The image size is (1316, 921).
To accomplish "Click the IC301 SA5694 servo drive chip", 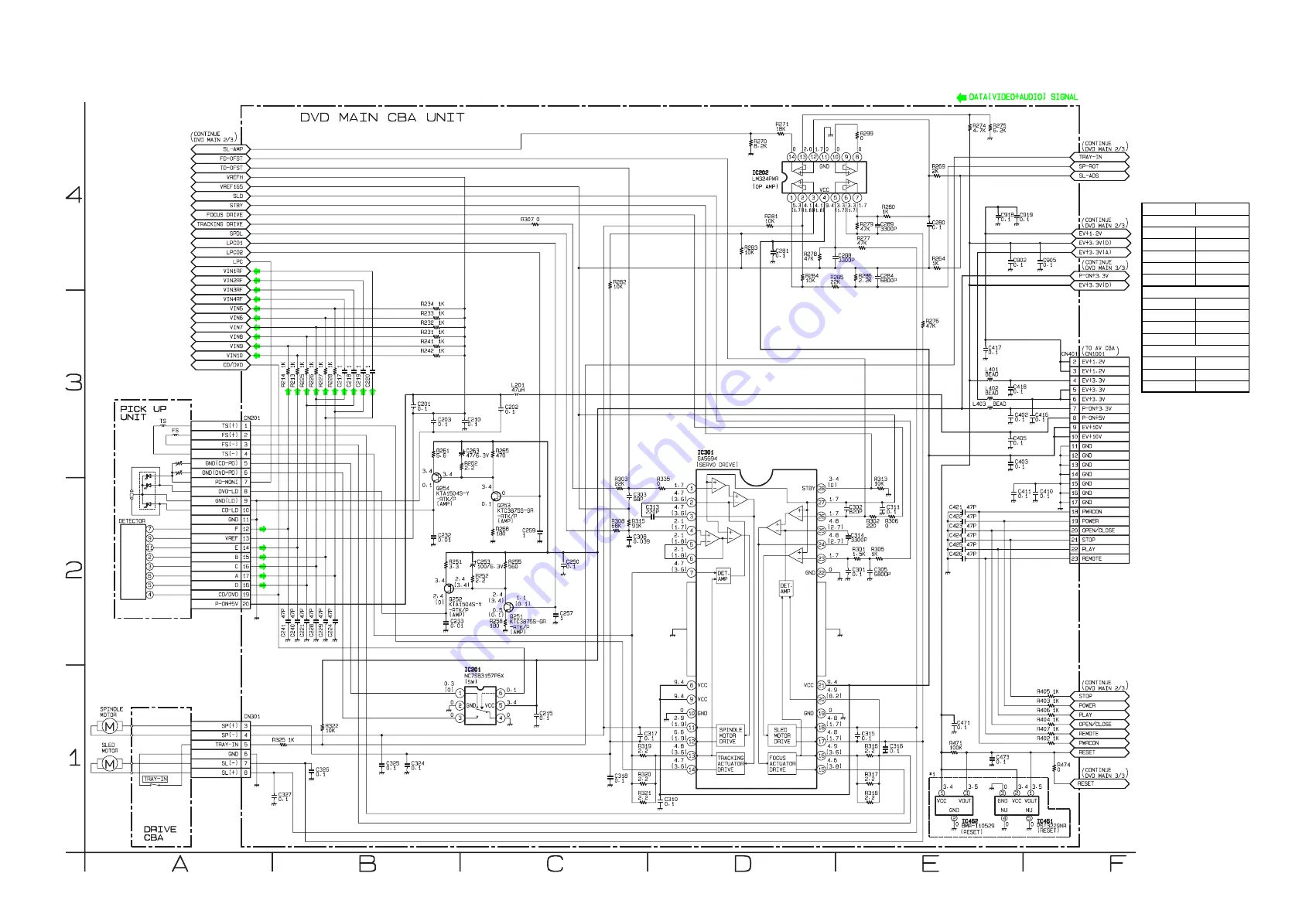I will tap(757, 629).
